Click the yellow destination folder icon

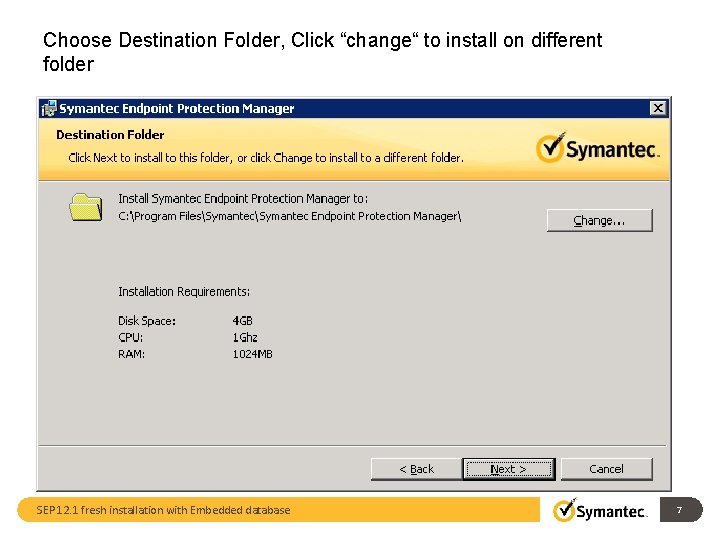pyautogui.click(x=86, y=207)
